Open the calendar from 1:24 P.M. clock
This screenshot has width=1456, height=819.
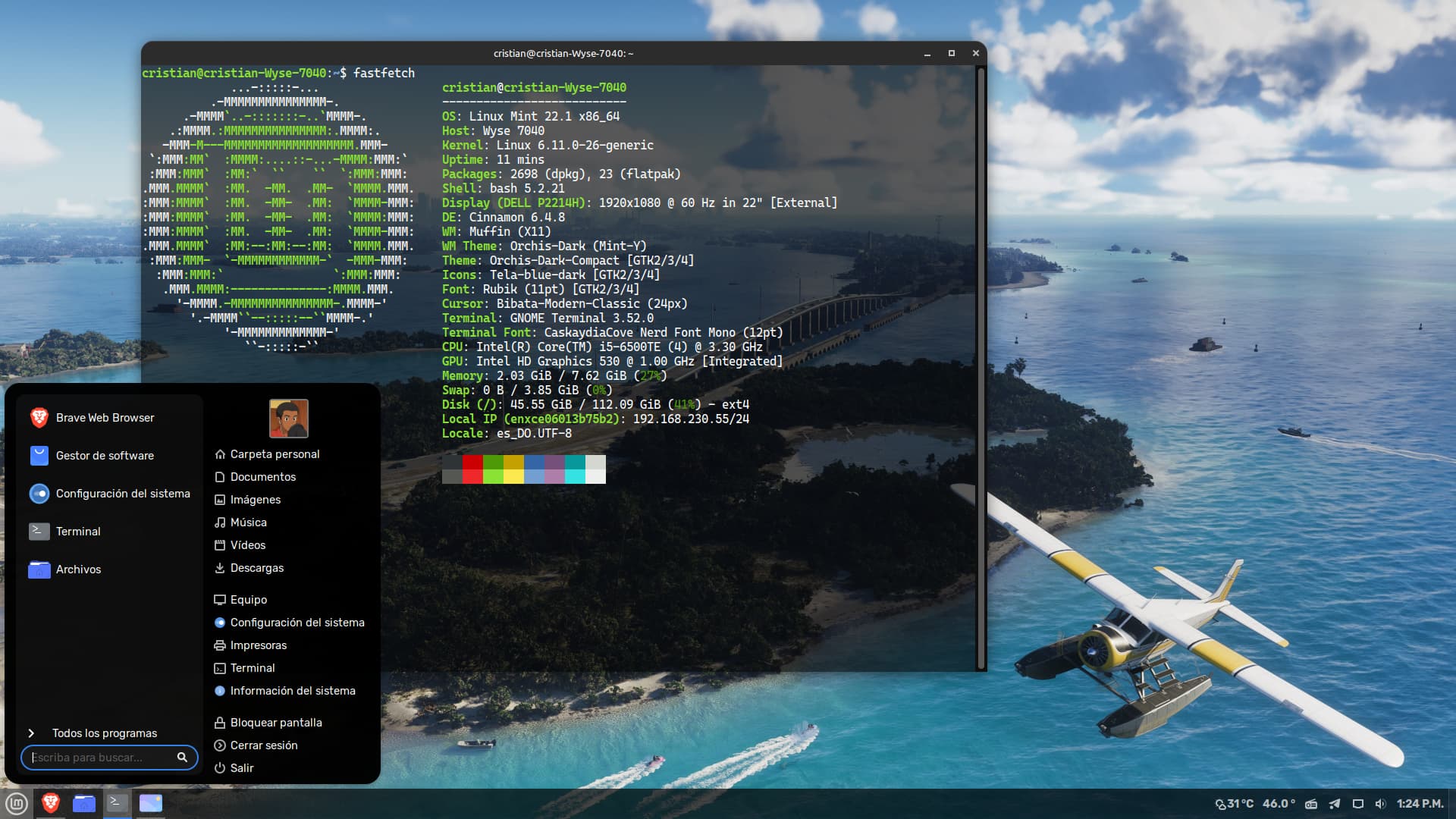[1420, 804]
